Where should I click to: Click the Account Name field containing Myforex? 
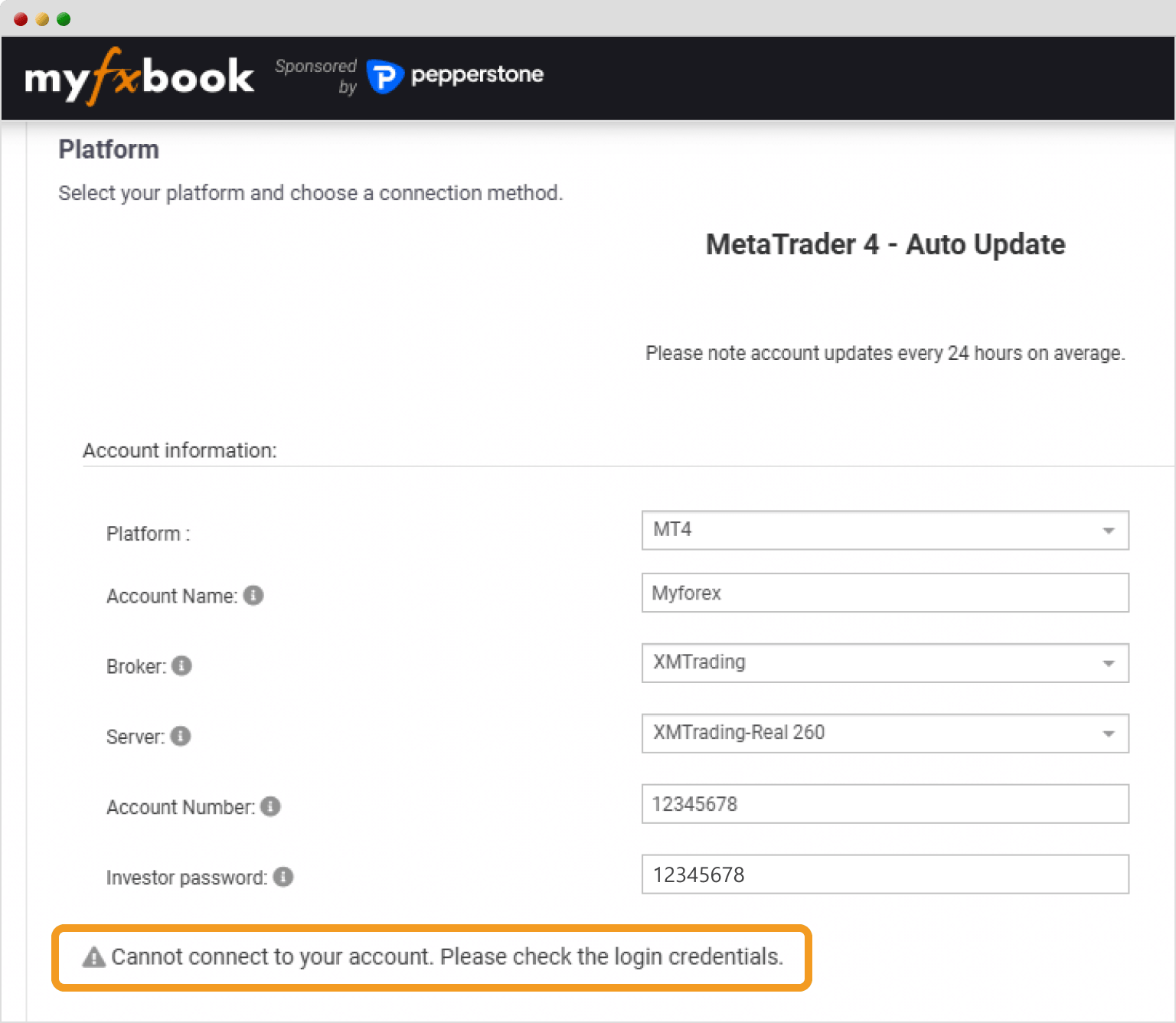tap(885, 593)
